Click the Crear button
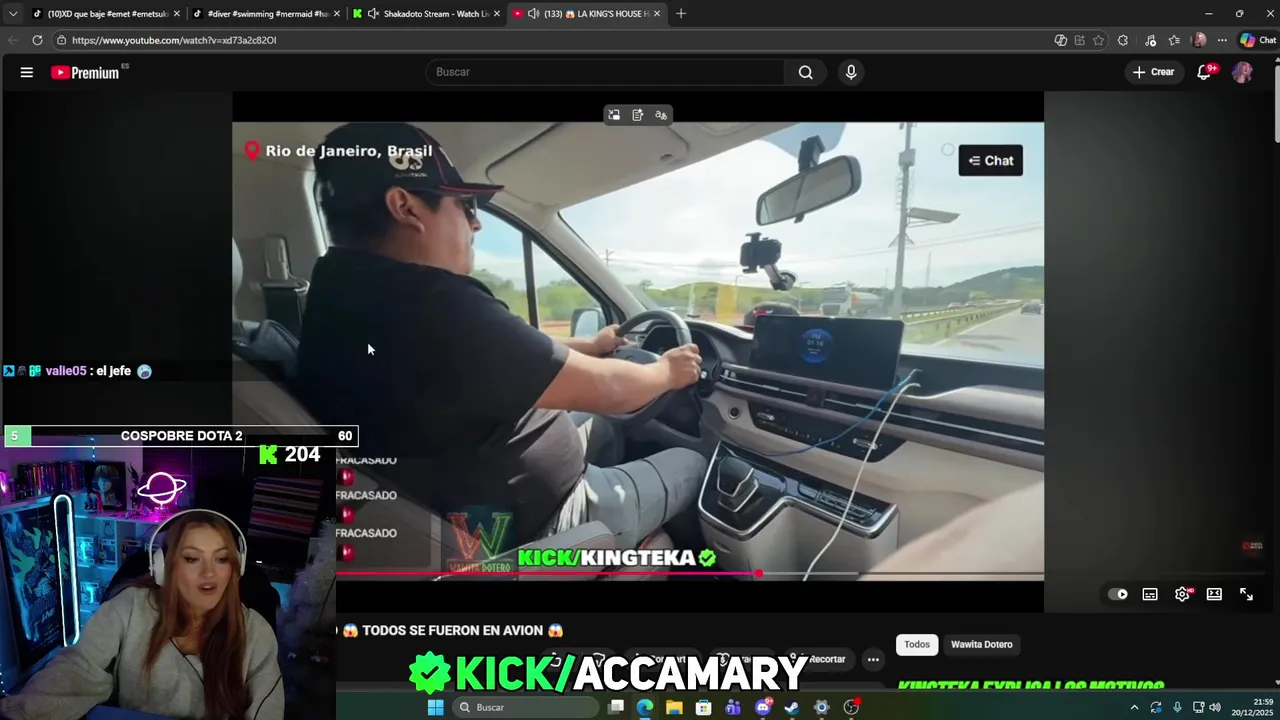This screenshot has width=1280, height=720. pyautogui.click(x=1153, y=72)
